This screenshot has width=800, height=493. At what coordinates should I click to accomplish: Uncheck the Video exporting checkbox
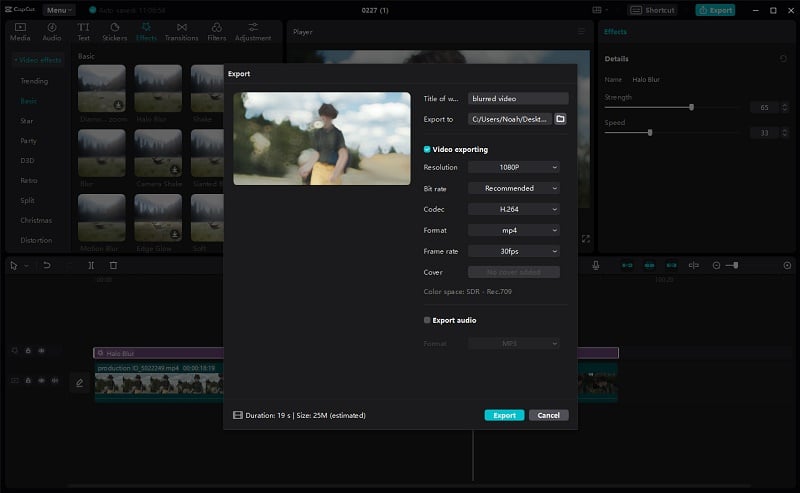pos(427,150)
